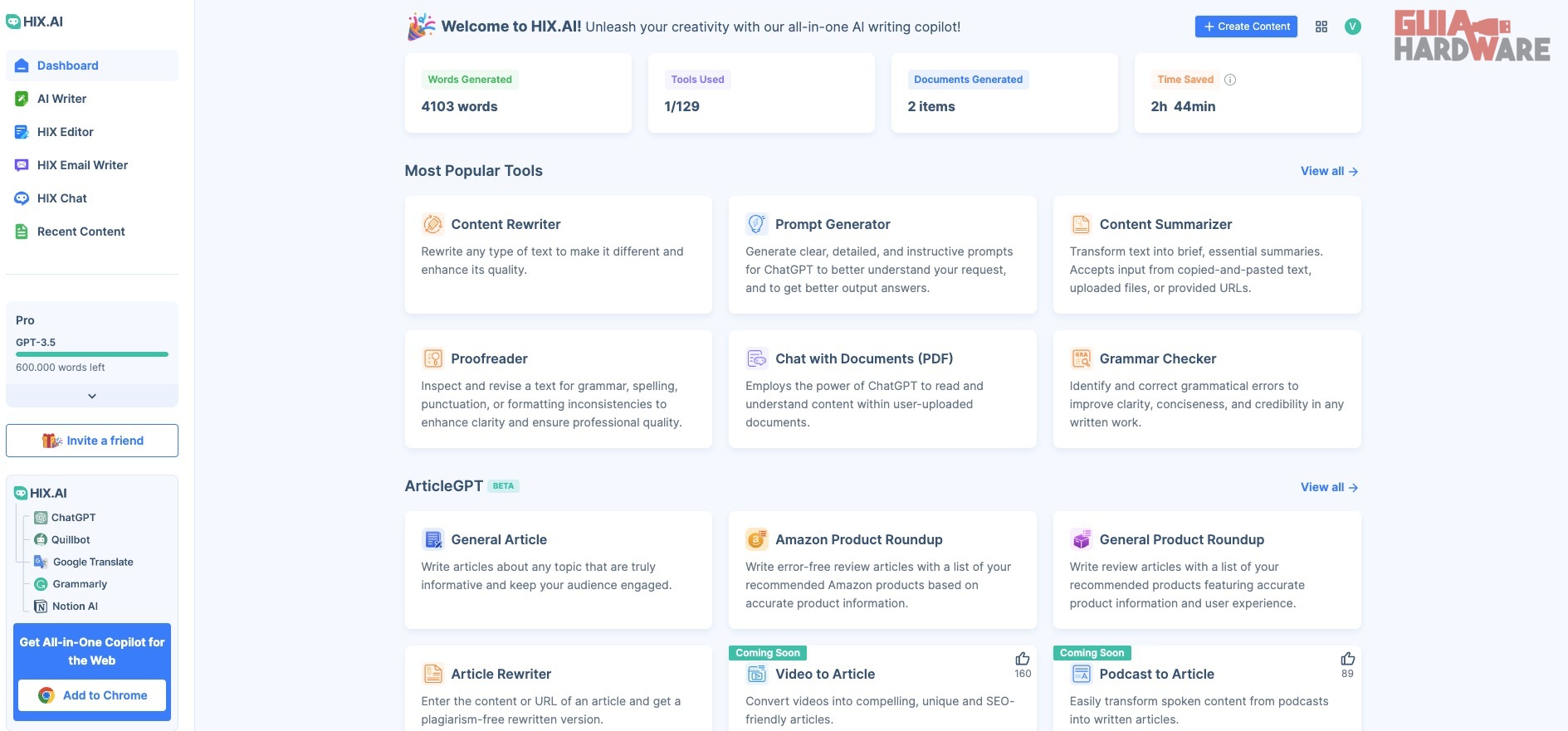The height and width of the screenshot is (731, 1568).
Task: Open the apps grid icon in header
Action: pos(1321,27)
